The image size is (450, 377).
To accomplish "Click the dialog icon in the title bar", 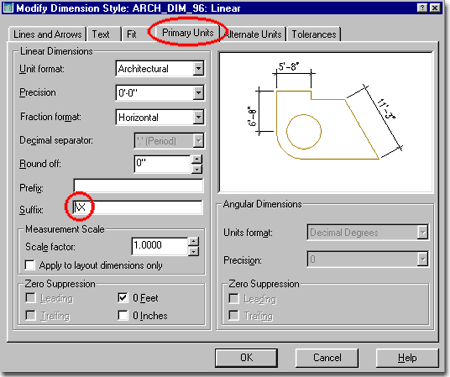I will coord(8,7).
